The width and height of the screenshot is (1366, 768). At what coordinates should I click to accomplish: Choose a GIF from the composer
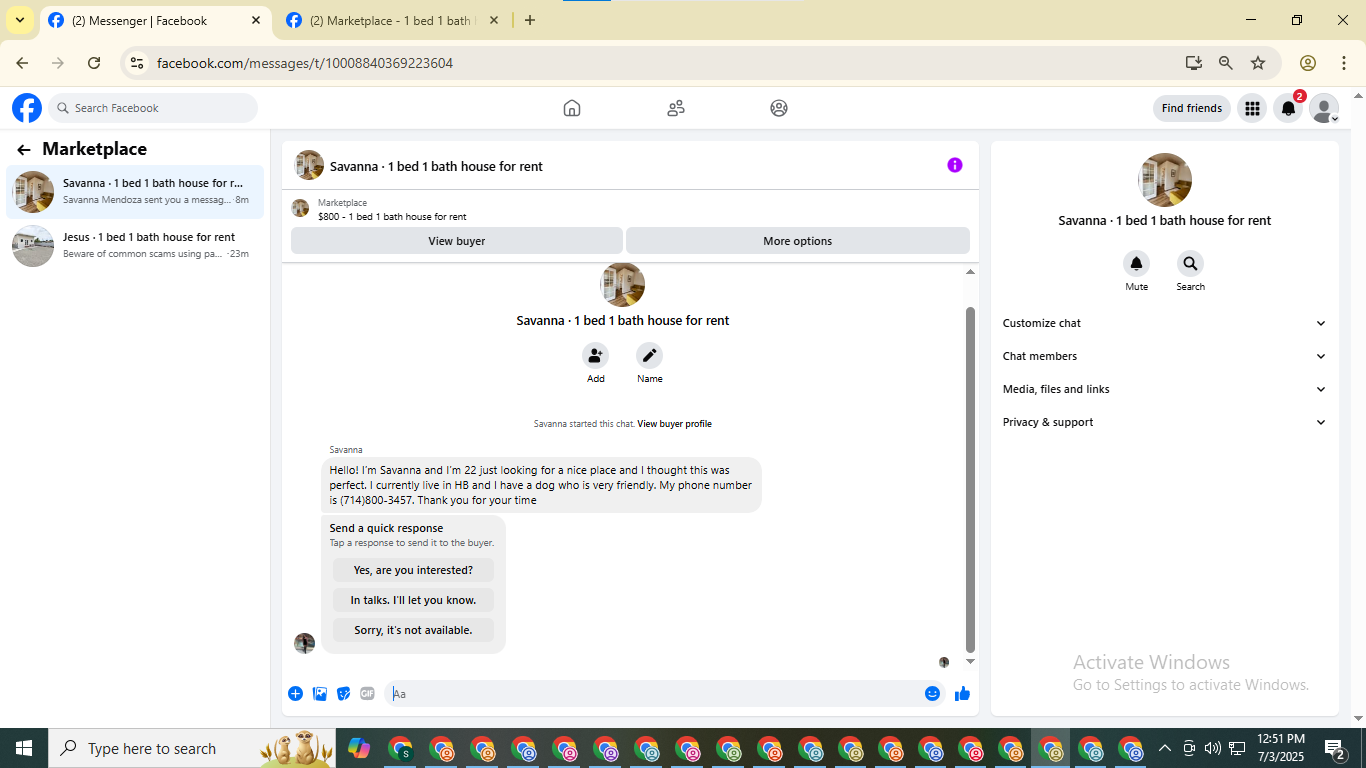(368, 694)
